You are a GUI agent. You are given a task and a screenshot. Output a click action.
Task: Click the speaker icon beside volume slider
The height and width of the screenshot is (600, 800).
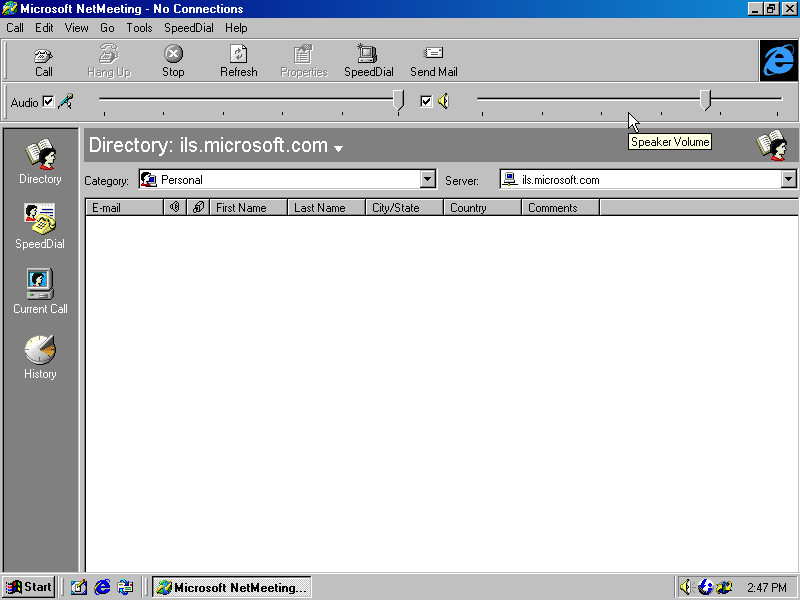click(443, 101)
